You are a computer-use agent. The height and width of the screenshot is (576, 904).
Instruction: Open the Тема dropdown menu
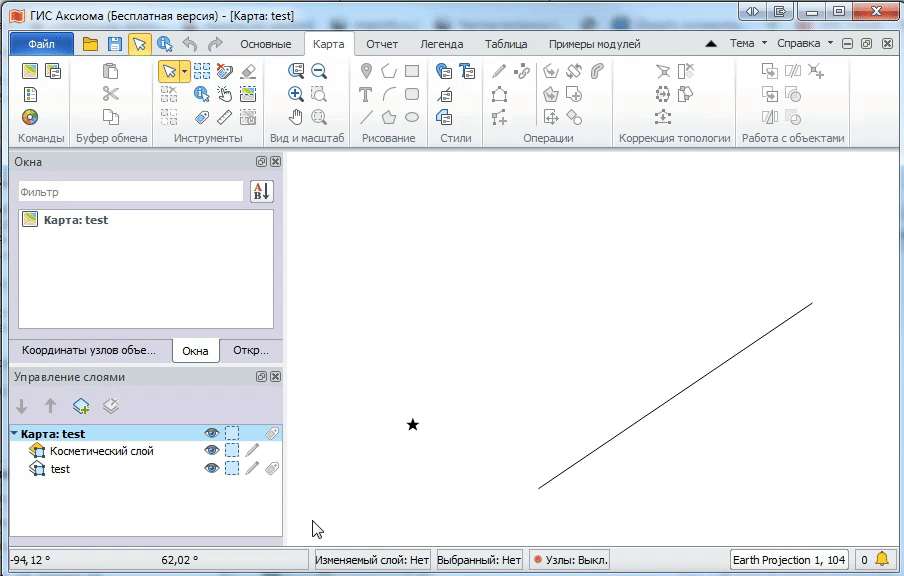[x=748, y=44]
